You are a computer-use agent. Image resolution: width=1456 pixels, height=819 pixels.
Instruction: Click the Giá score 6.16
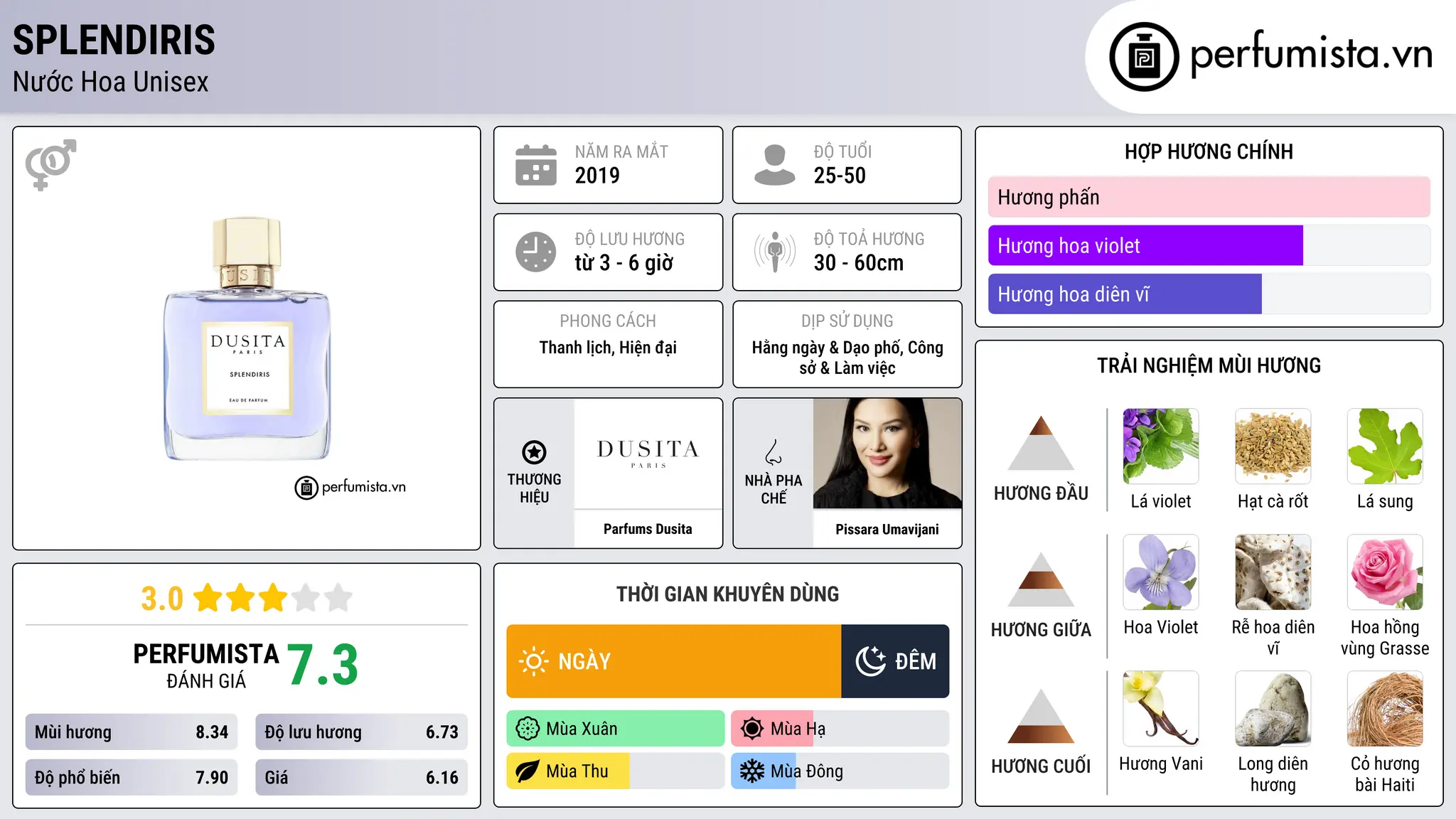coord(442,778)
